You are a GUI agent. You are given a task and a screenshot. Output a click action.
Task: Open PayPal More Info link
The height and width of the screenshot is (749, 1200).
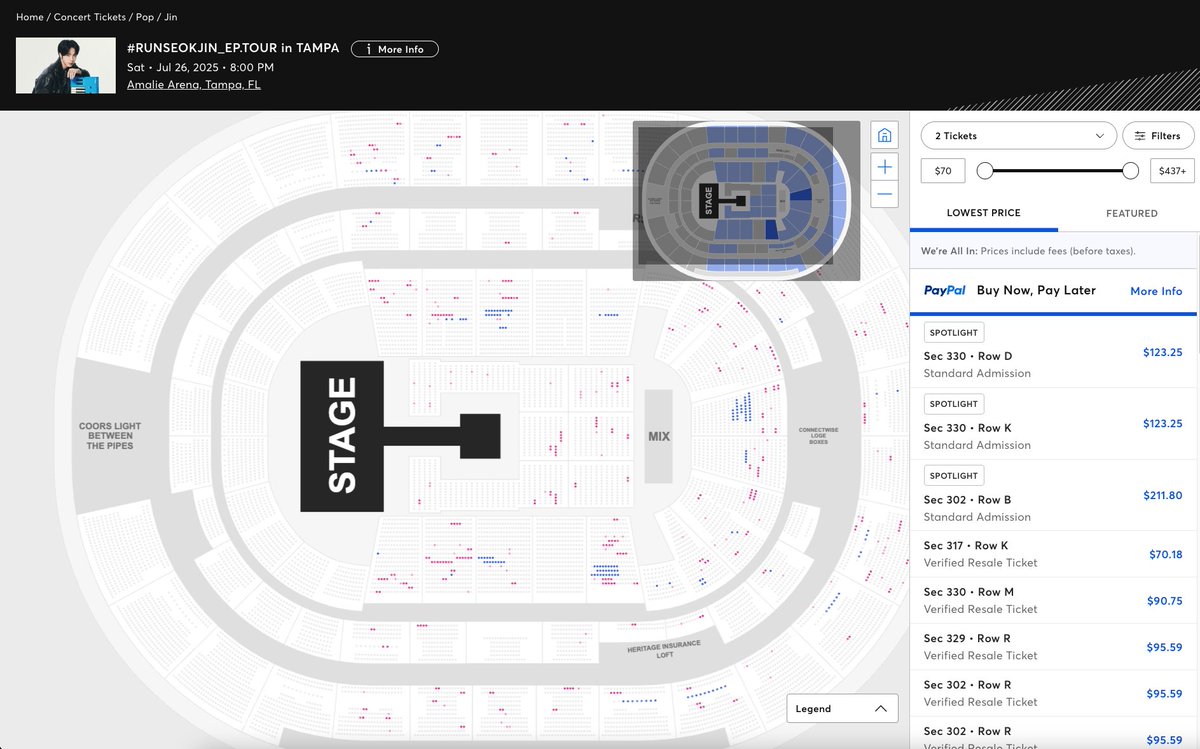[x=1156, y=291]
